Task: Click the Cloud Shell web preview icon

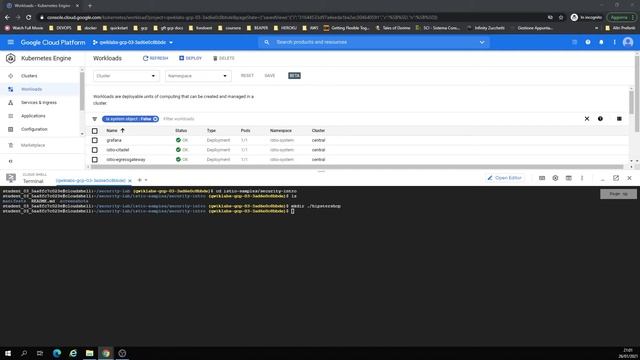Action: pos(569,178)
